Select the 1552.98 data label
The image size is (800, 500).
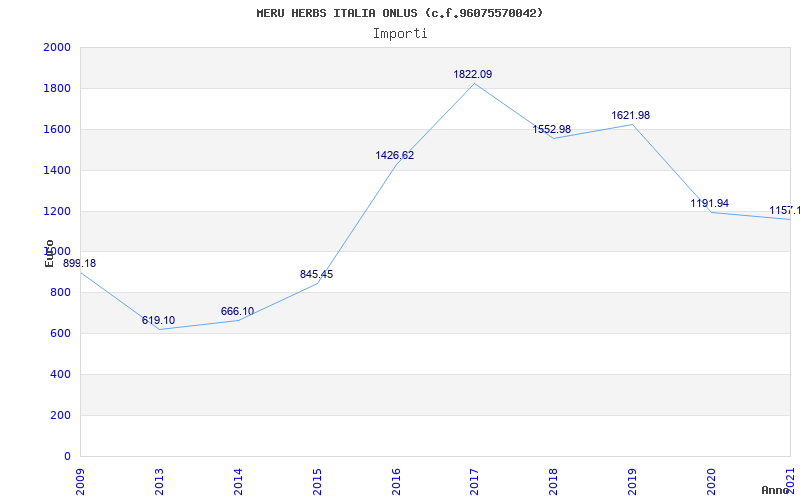tap(552, 130)
